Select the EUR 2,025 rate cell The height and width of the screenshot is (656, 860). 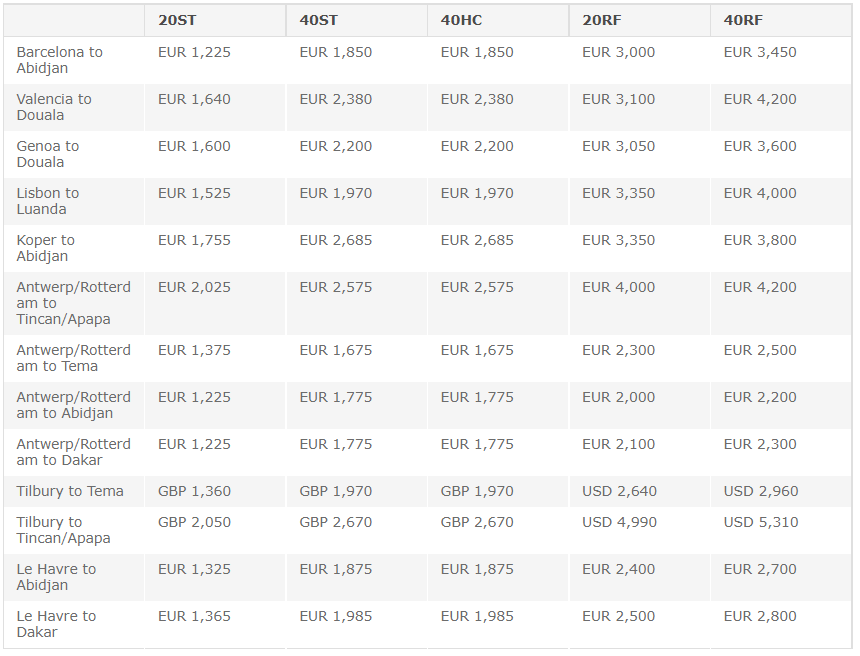pyautogui.click(x=194, y=287)
